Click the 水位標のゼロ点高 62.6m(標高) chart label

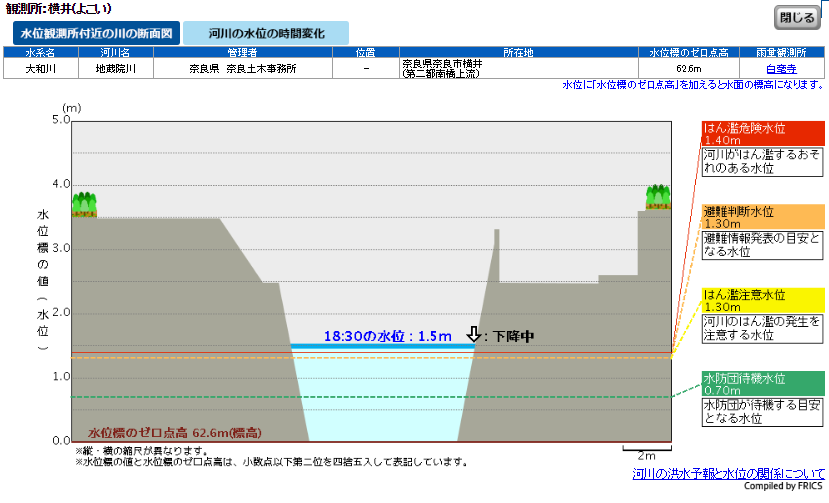tap(175, 433)
